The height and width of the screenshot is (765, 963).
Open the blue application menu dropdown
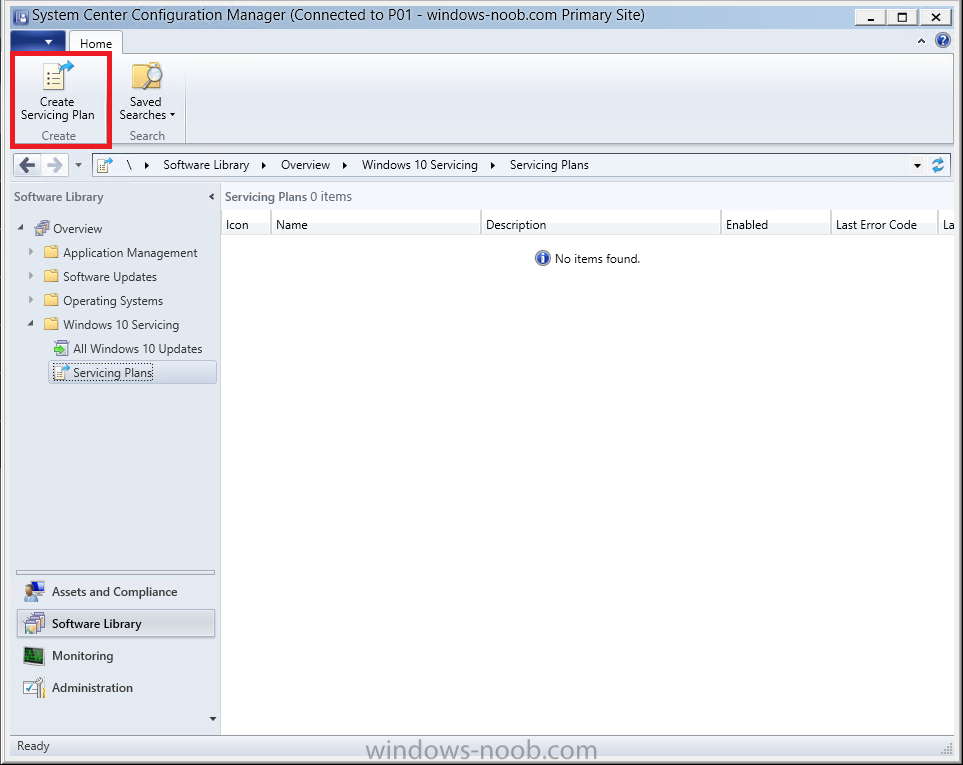pos(37,42)
